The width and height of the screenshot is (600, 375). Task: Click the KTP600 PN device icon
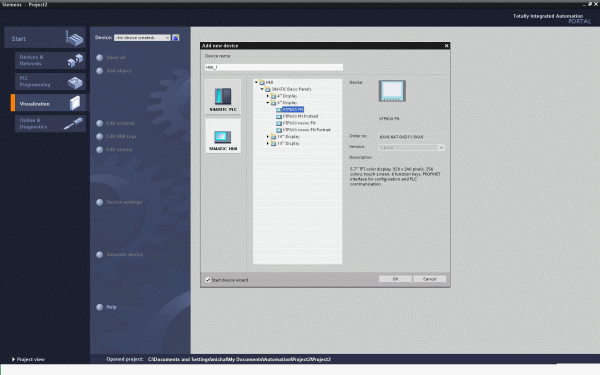[x=279, y=110]
